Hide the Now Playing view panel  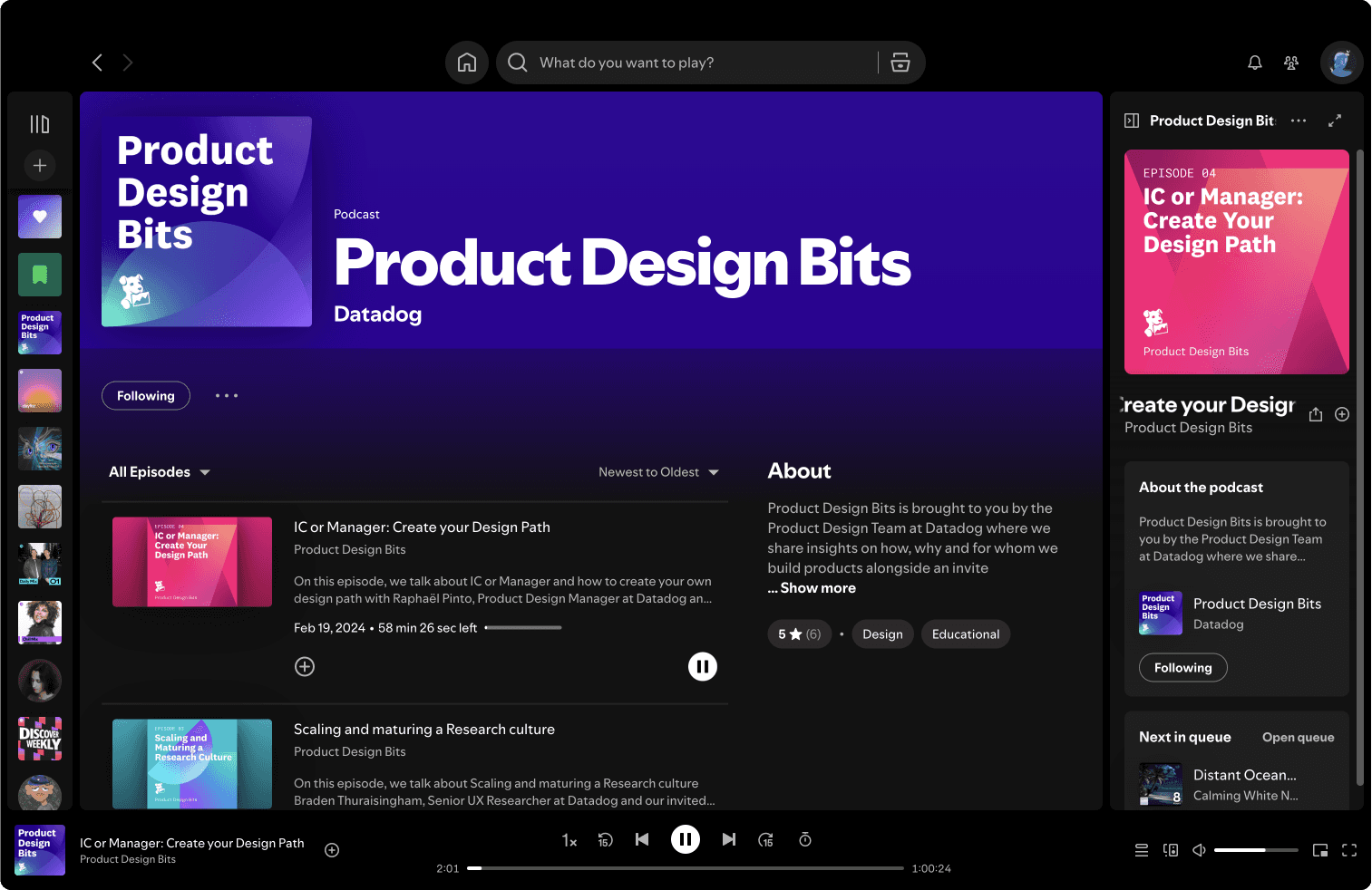coord(1132,121)
